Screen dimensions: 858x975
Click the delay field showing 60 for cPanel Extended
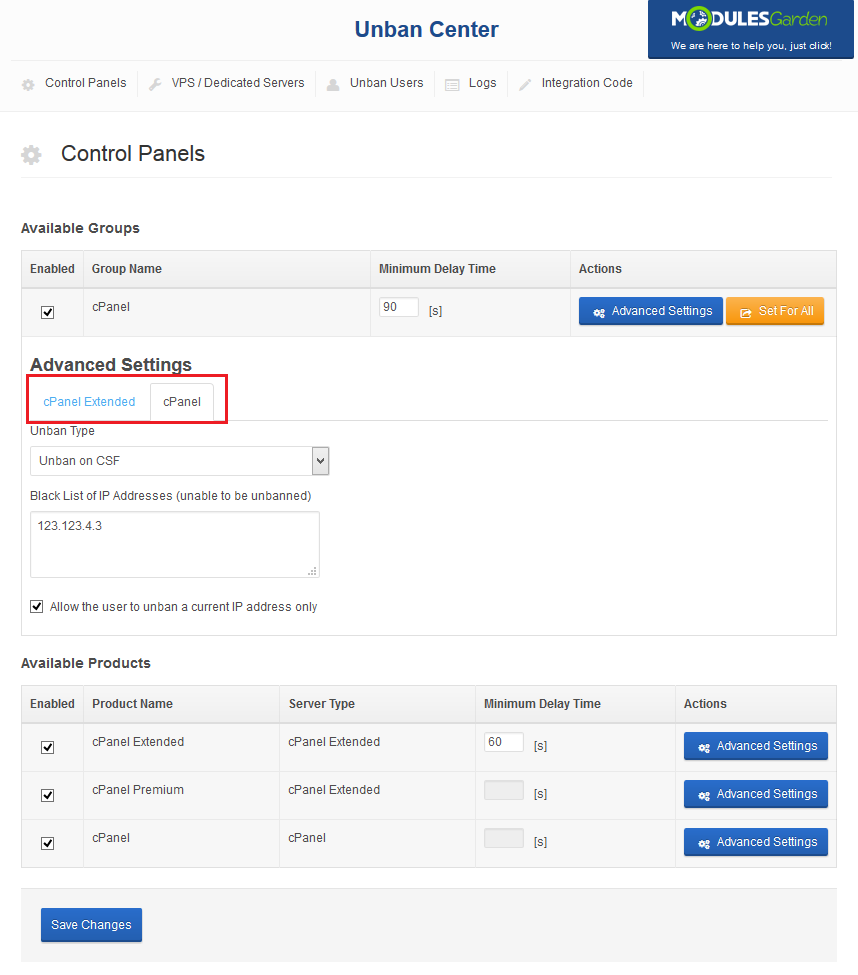[x=504, y=742]
